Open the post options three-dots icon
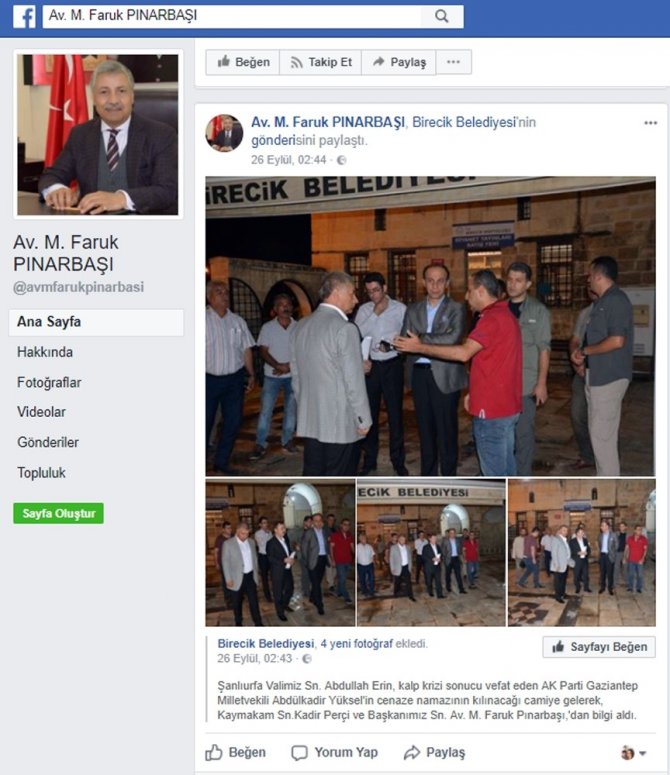This screenshot has height=775, width=670. (x=650, y=123)
